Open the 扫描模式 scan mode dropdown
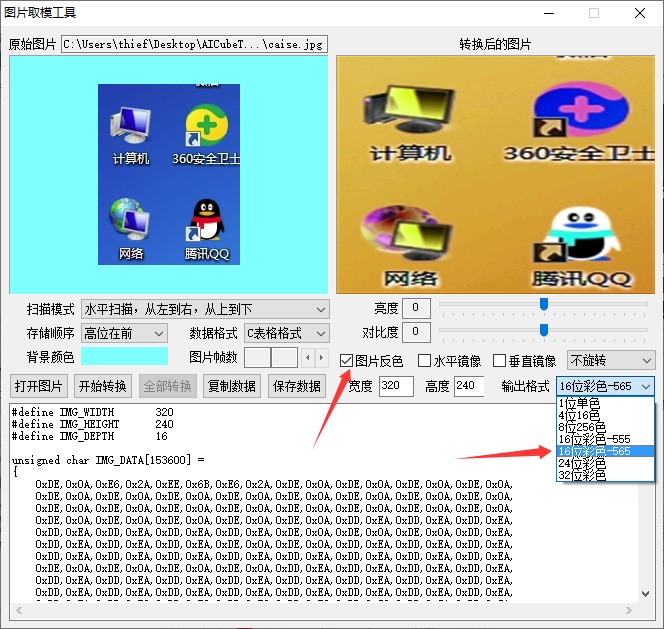664x629 pixels. click(205, 309)
